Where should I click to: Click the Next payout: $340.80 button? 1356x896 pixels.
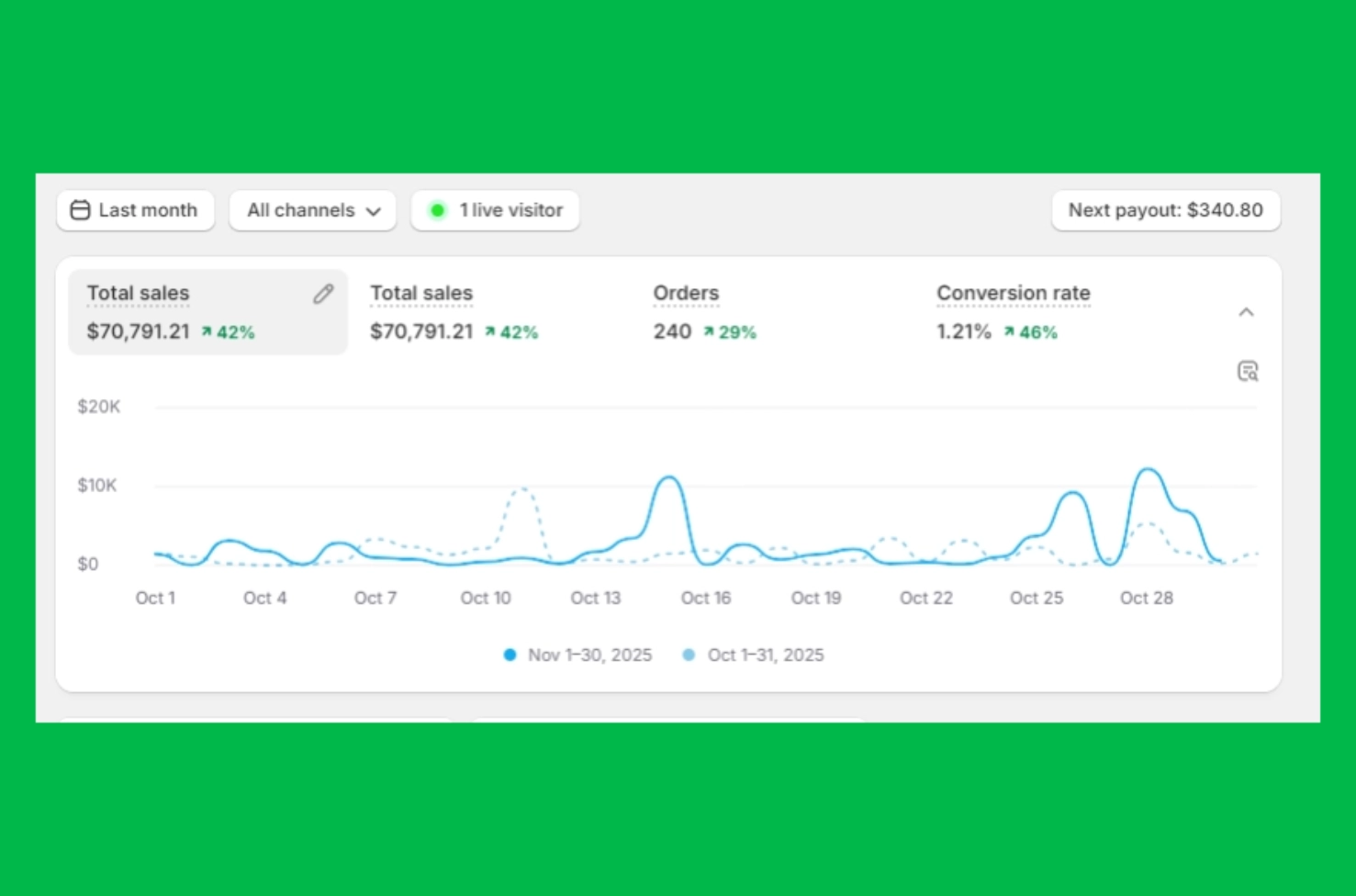pos(1165,210)
